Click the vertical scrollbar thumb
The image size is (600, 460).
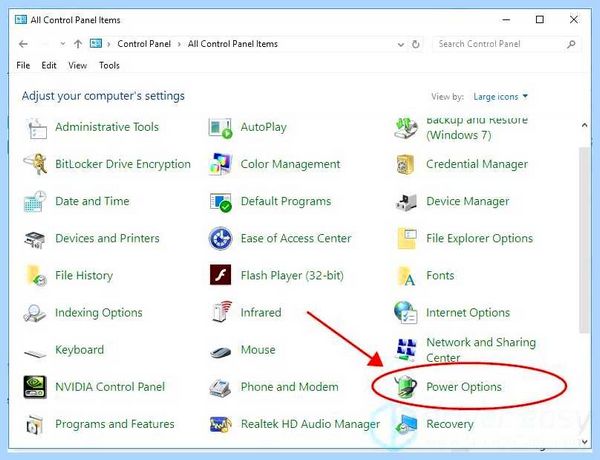click(x=584, y=240)
